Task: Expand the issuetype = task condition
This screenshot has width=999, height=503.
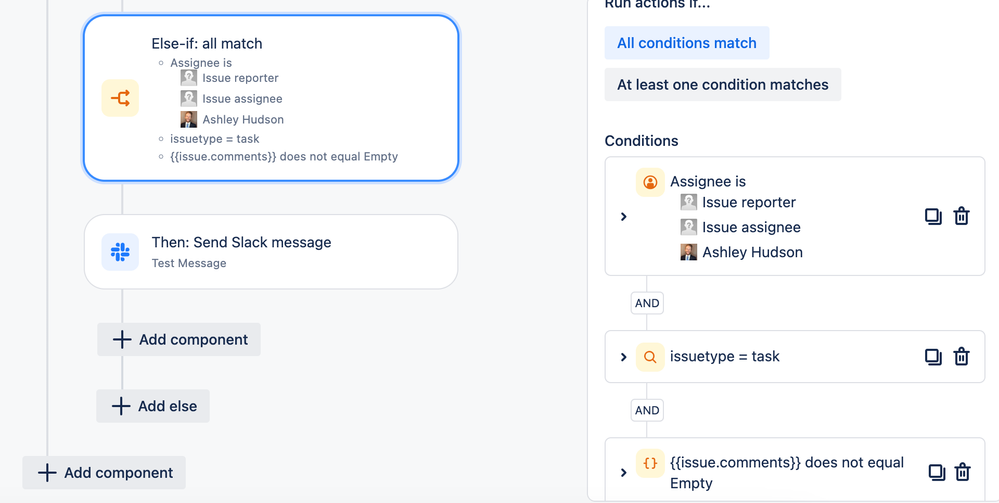Action: pyautogui.click(x=624, y=357)
